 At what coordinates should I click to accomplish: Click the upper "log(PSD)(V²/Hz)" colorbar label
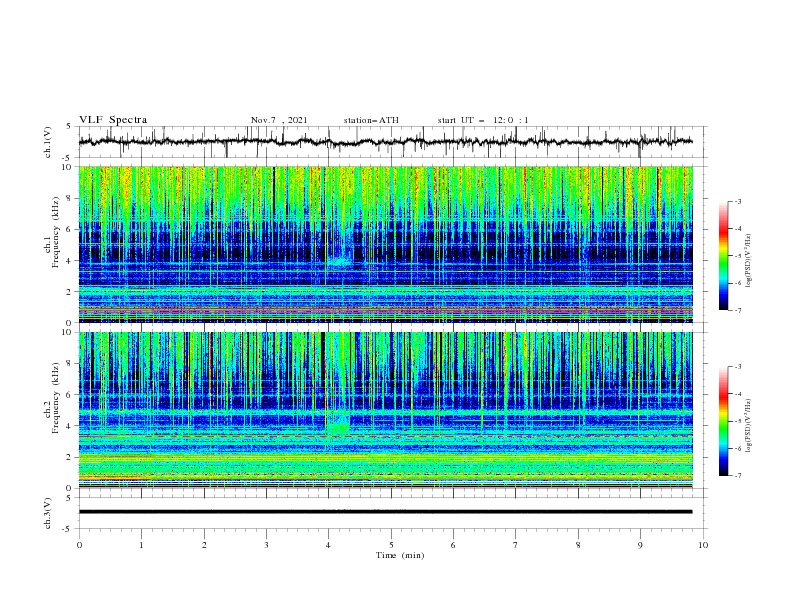(x=748, y=261)
